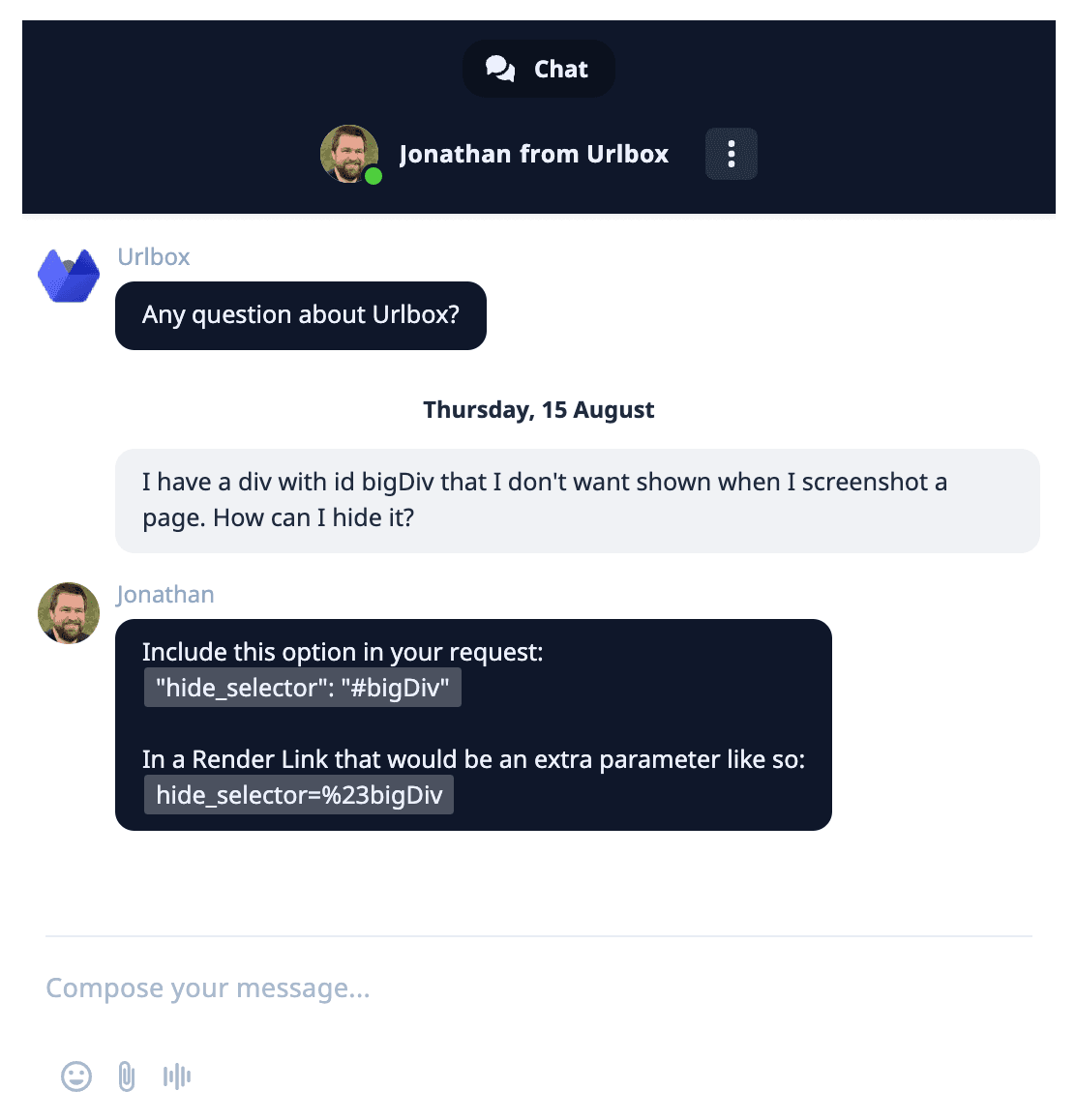
Task: Click the Jonathan name label above his reply
Action: coord(164,594)
